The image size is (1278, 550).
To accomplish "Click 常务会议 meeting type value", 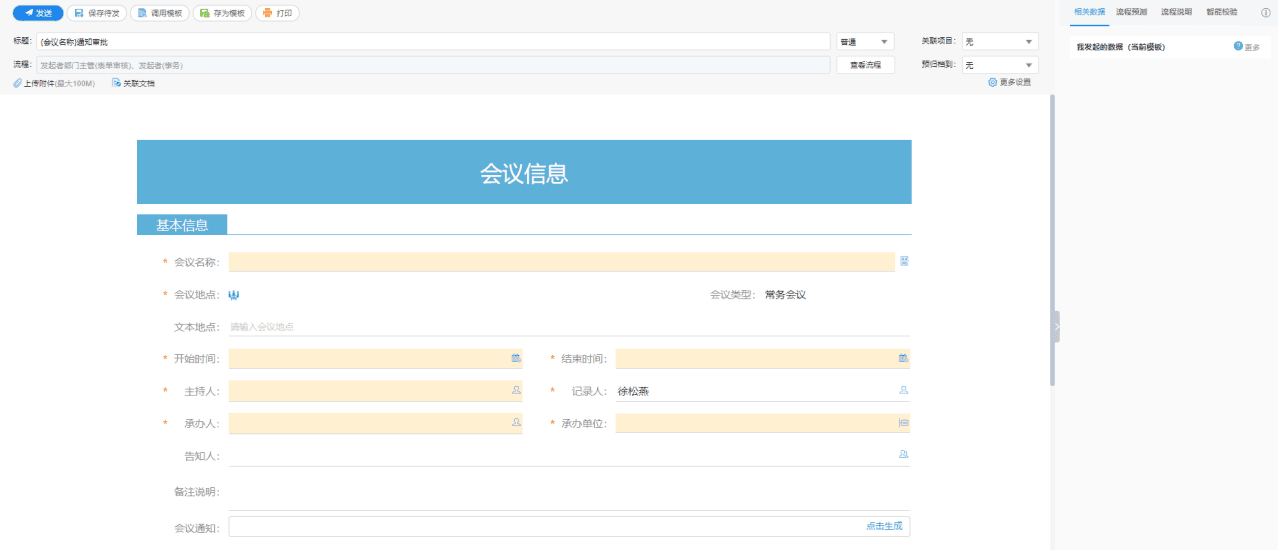I will point(785,295).
